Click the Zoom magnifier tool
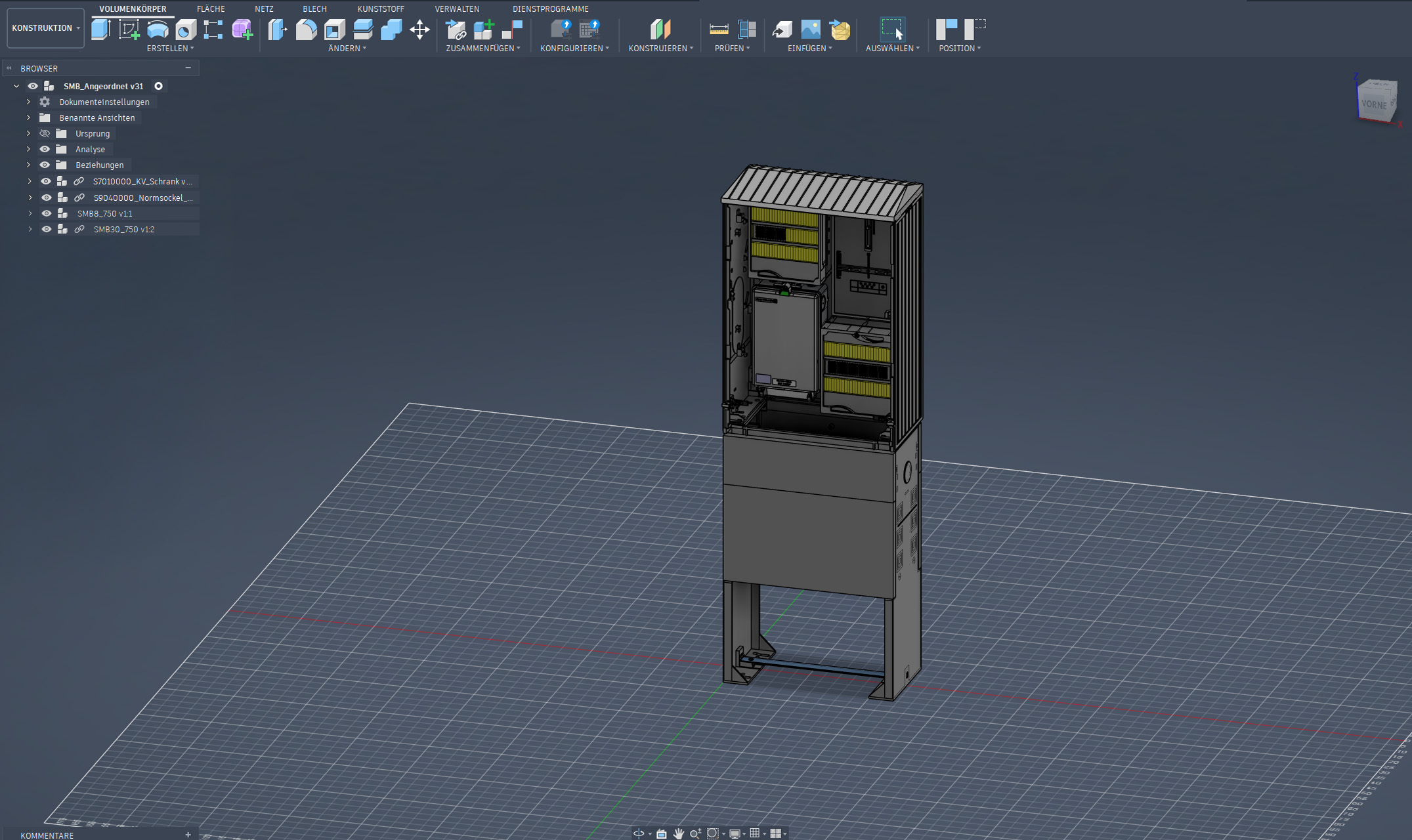Screen dimensions: 1412x840 tap(695, 833)
